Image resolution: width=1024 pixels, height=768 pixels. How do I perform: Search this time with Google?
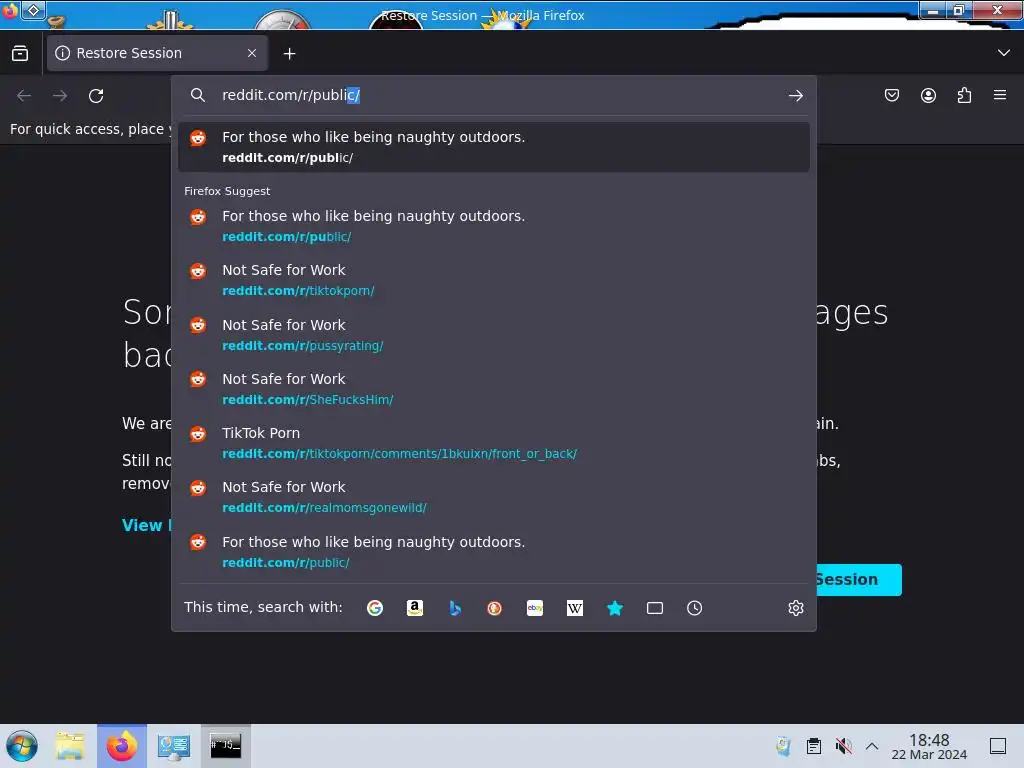click(375, 608)
